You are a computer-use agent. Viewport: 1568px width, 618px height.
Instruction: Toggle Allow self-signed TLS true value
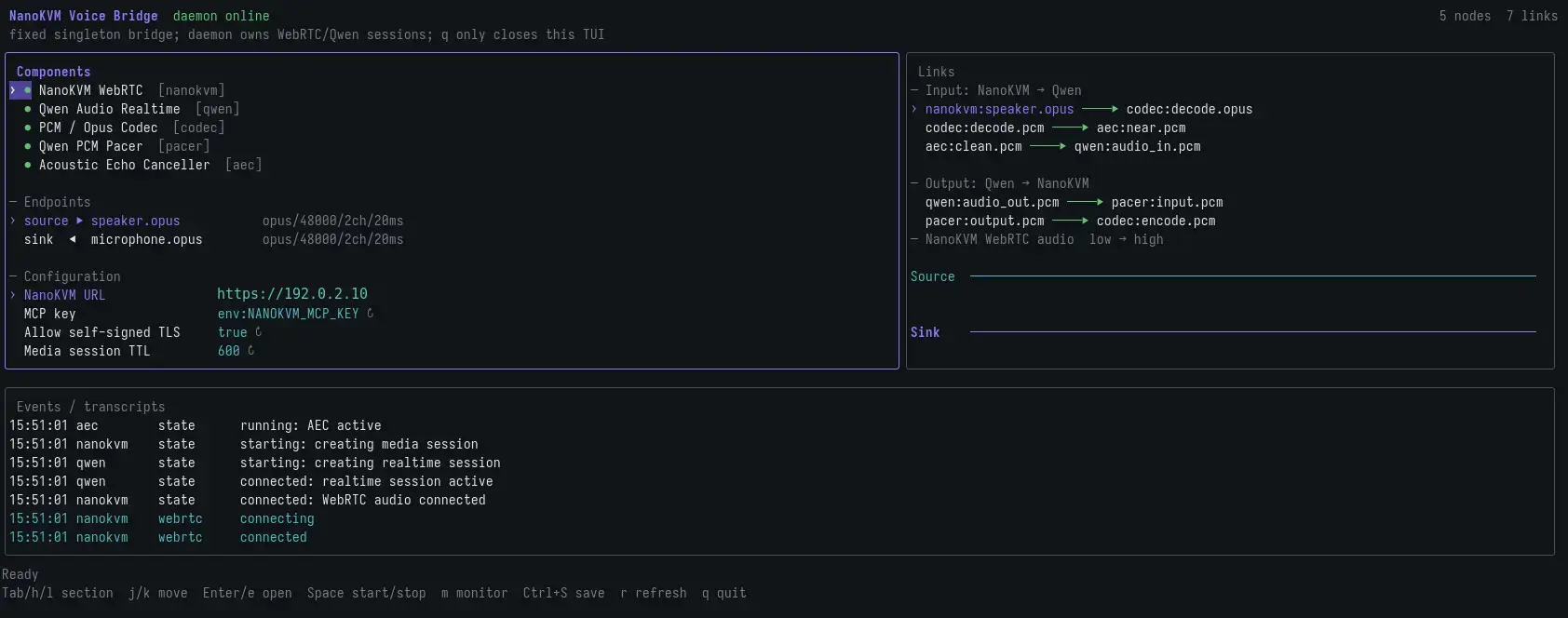click(233, 332)
